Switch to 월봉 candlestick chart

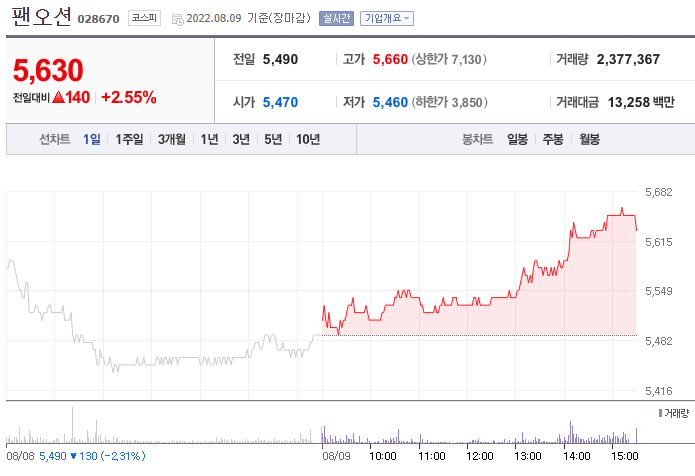(589, 139)
